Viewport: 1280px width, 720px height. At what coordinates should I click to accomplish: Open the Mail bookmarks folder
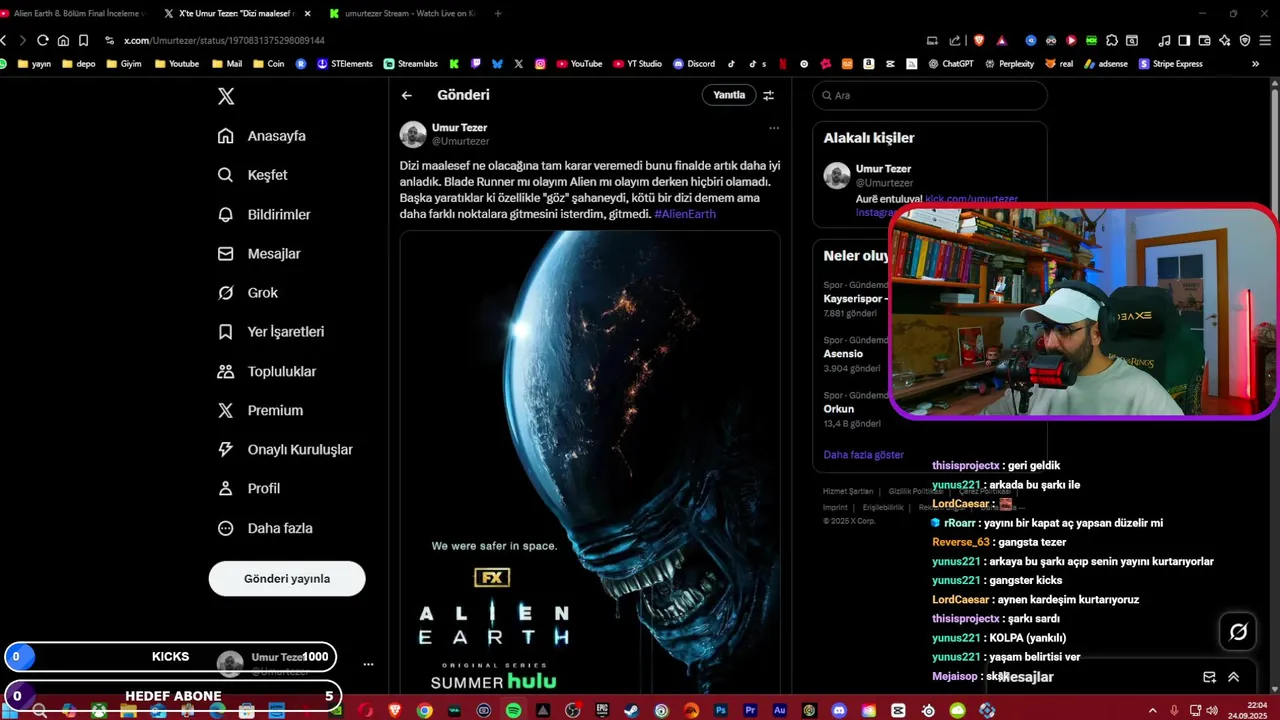pyautogui.click(x=227, y=63)
